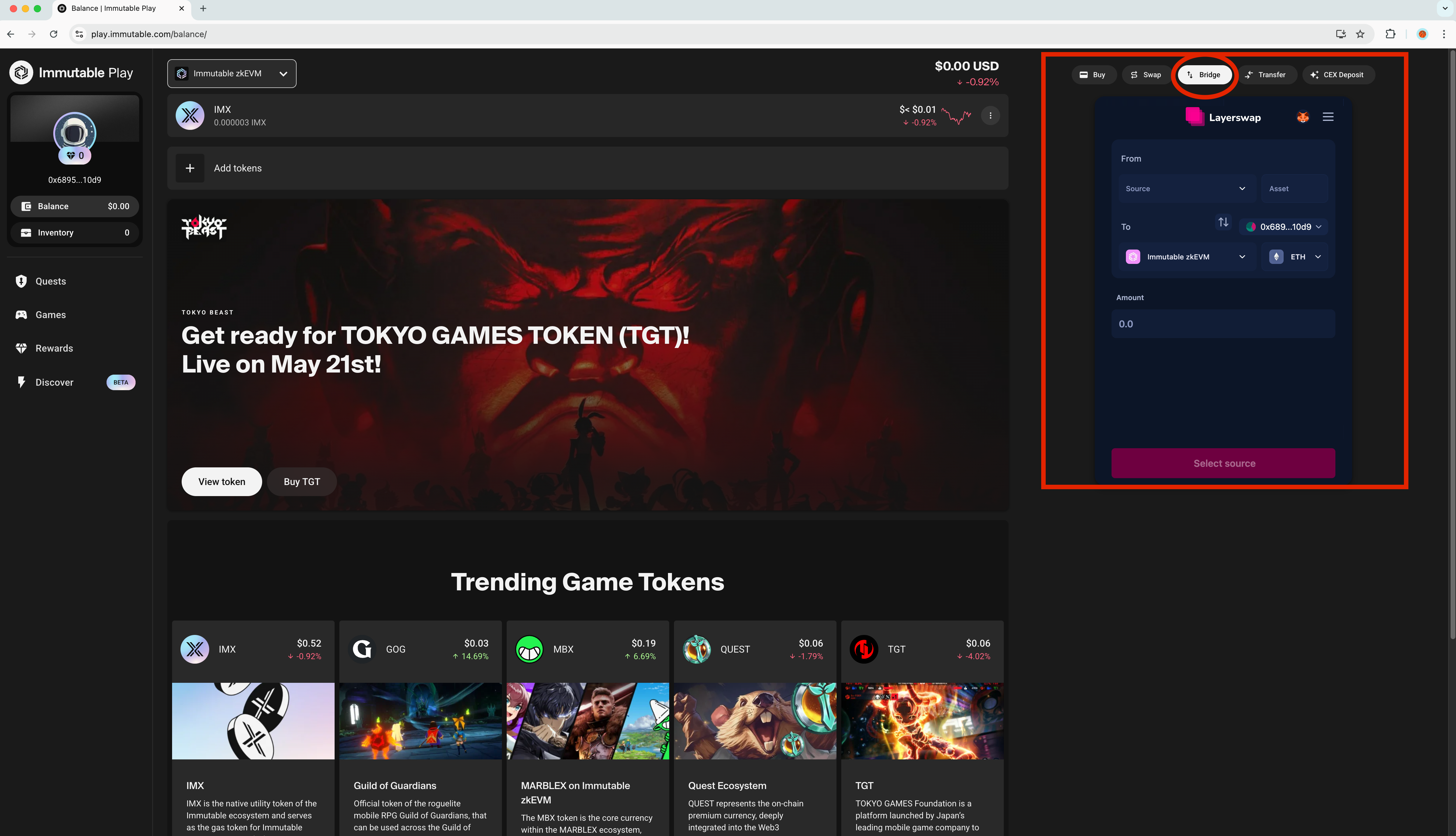The width and height of the screenshot is (1456, 836).
Task: Open the Games controller icon
Action: click(x=21, y=315)
